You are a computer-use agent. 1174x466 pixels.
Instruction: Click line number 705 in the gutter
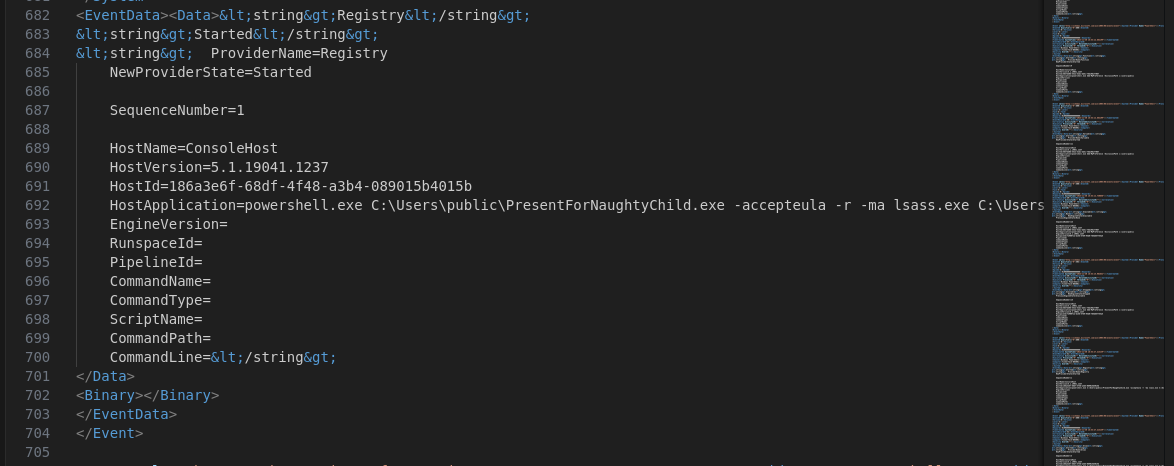pos(37,452)
